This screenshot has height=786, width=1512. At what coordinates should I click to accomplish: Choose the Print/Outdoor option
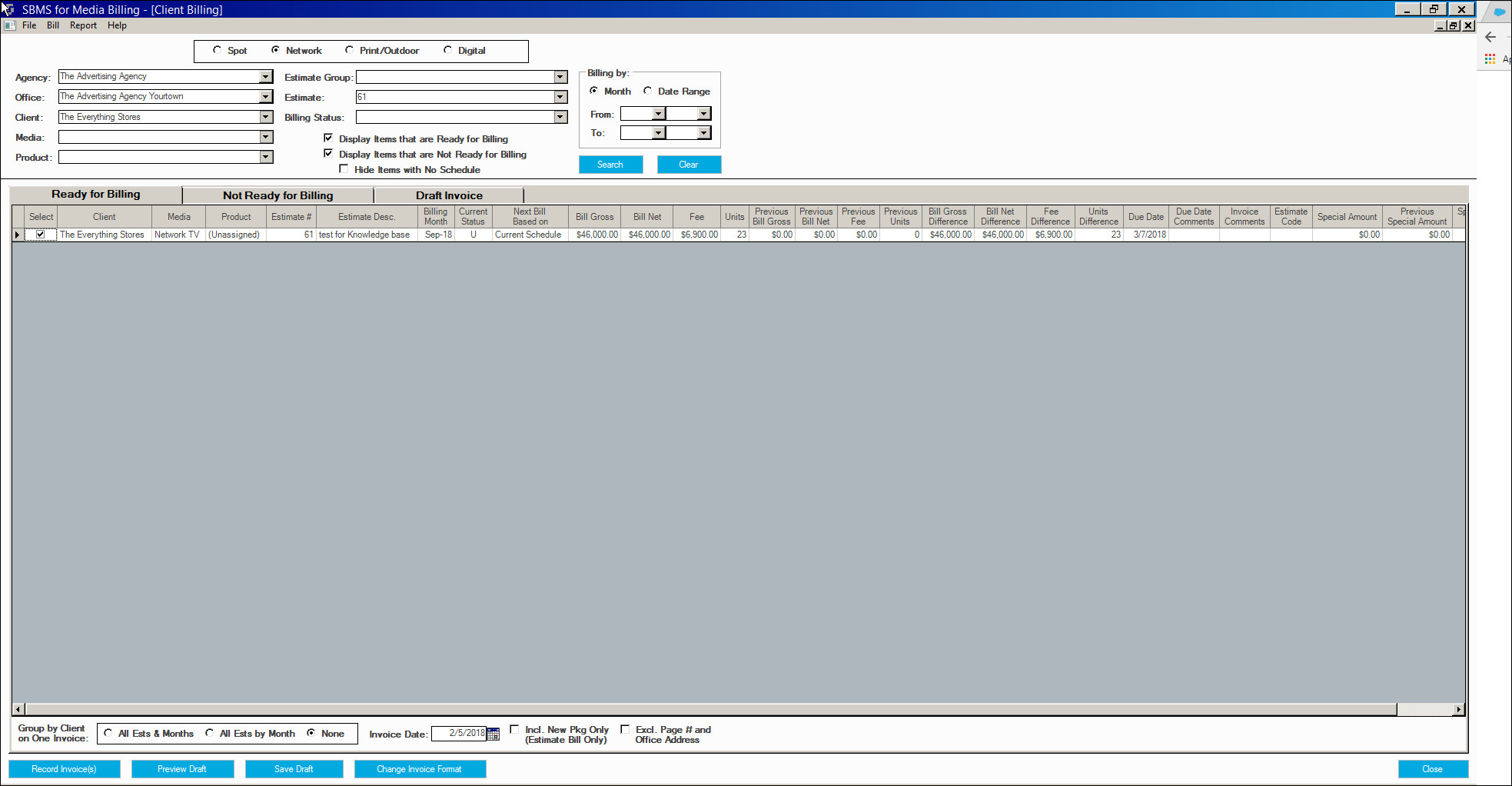click(x=350, y=50)
